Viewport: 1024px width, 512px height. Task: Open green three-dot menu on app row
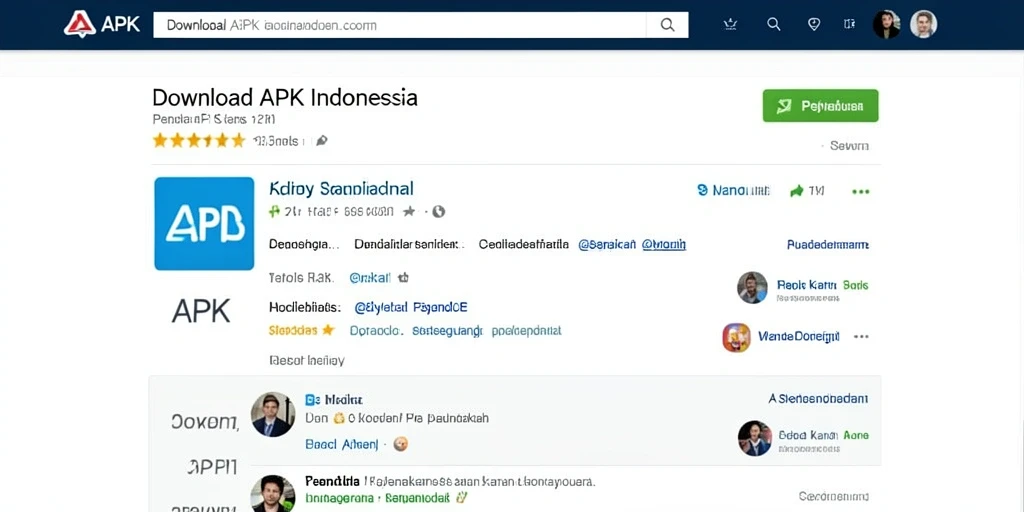tap(861, 191)
